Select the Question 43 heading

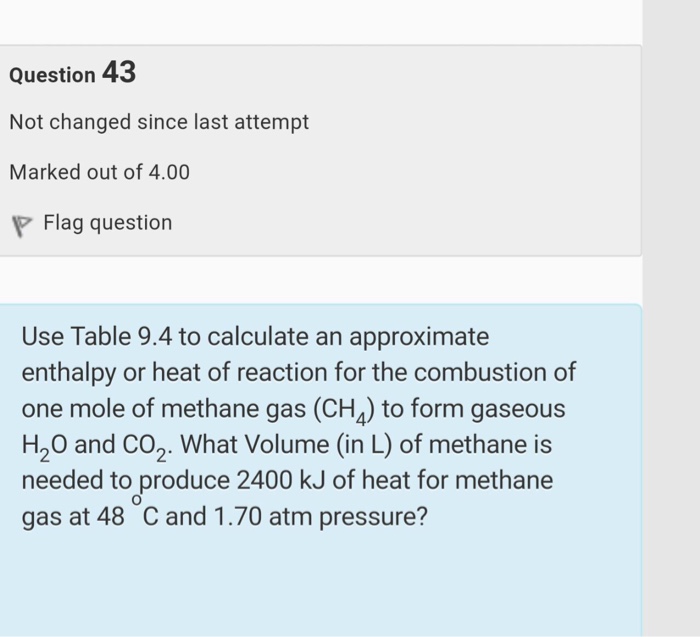click(x=73, y=72)
